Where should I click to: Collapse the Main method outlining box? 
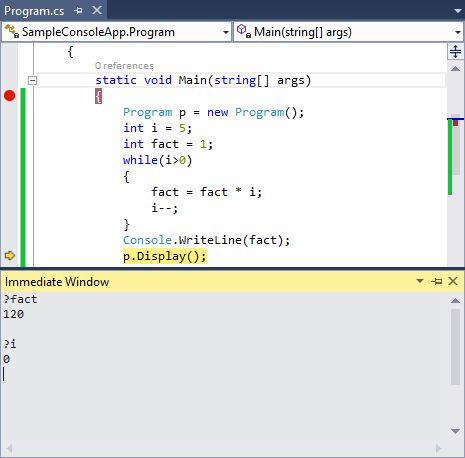coord(32,80)
